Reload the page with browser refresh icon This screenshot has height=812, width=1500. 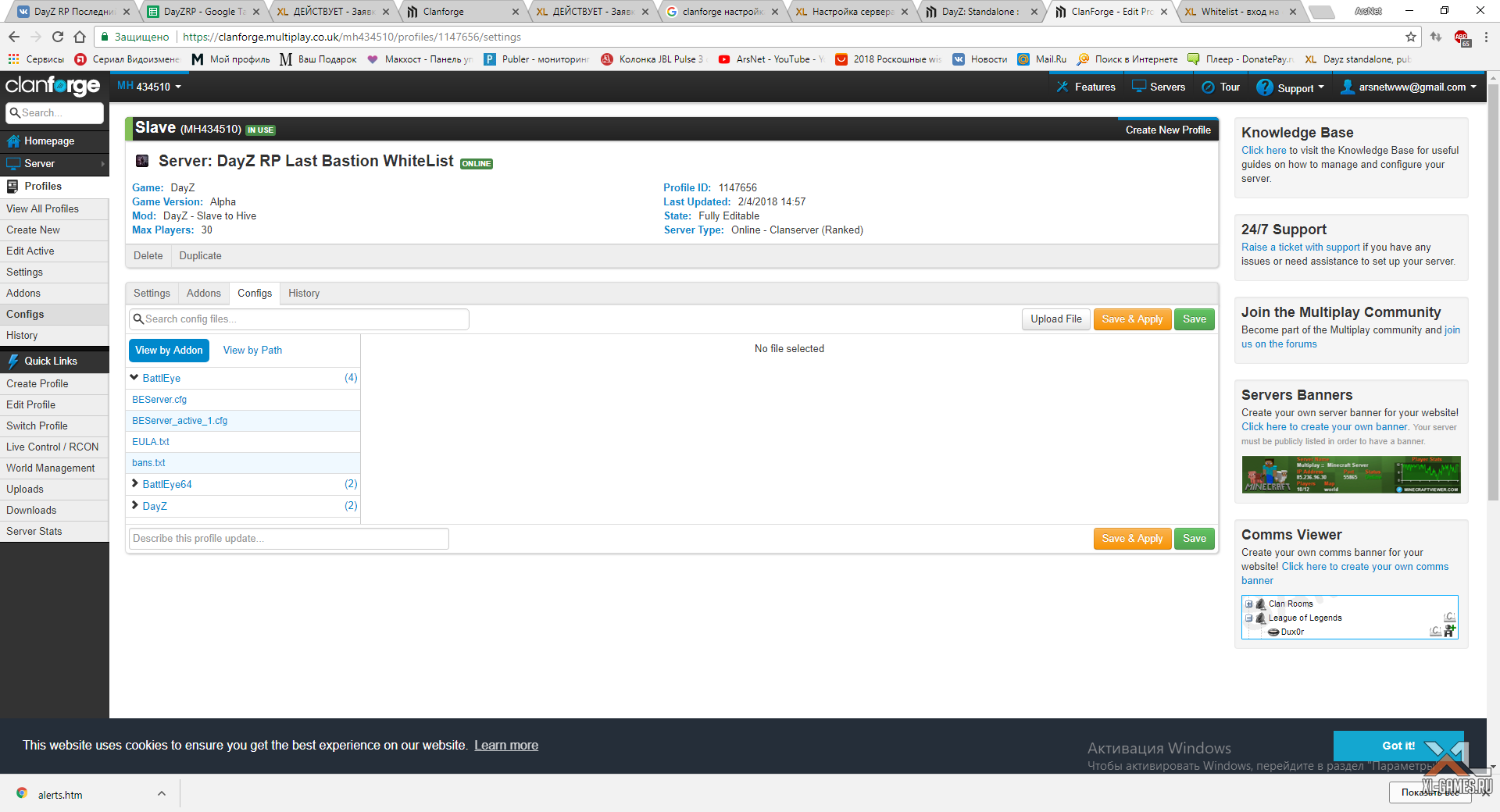(58, 37)
